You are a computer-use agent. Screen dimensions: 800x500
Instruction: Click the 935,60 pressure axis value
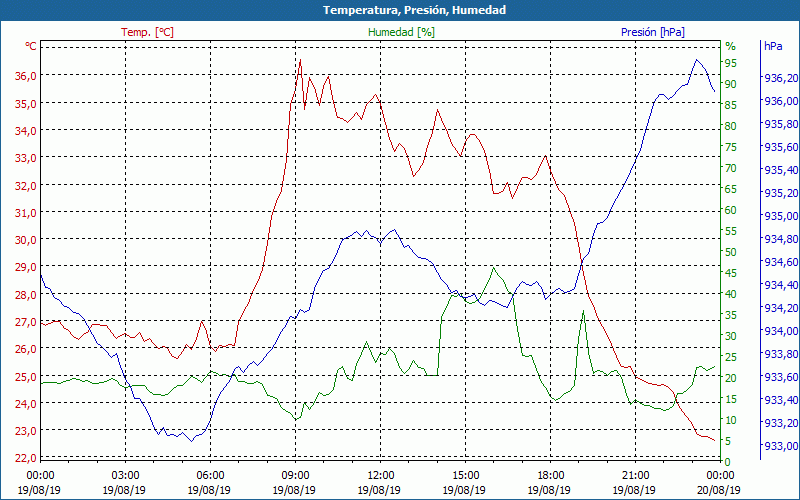coord(781,147)
